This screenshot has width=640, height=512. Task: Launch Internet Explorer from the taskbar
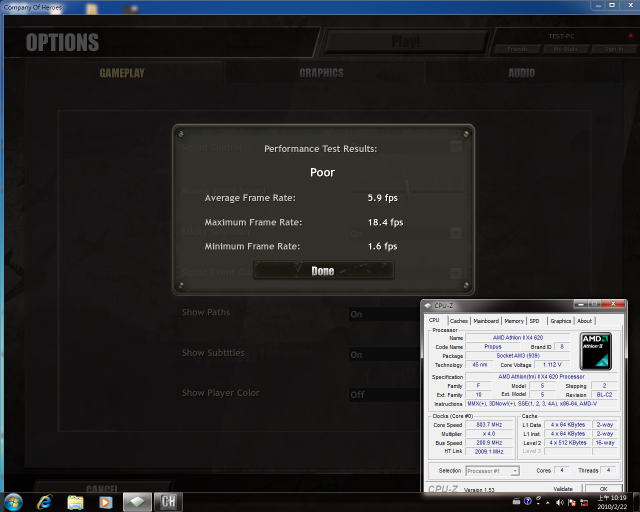click(44, 502)
